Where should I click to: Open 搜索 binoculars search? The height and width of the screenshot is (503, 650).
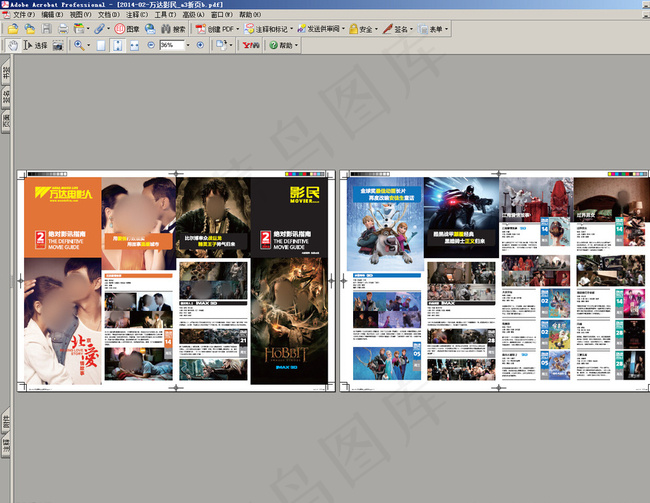tap(173, 29)
